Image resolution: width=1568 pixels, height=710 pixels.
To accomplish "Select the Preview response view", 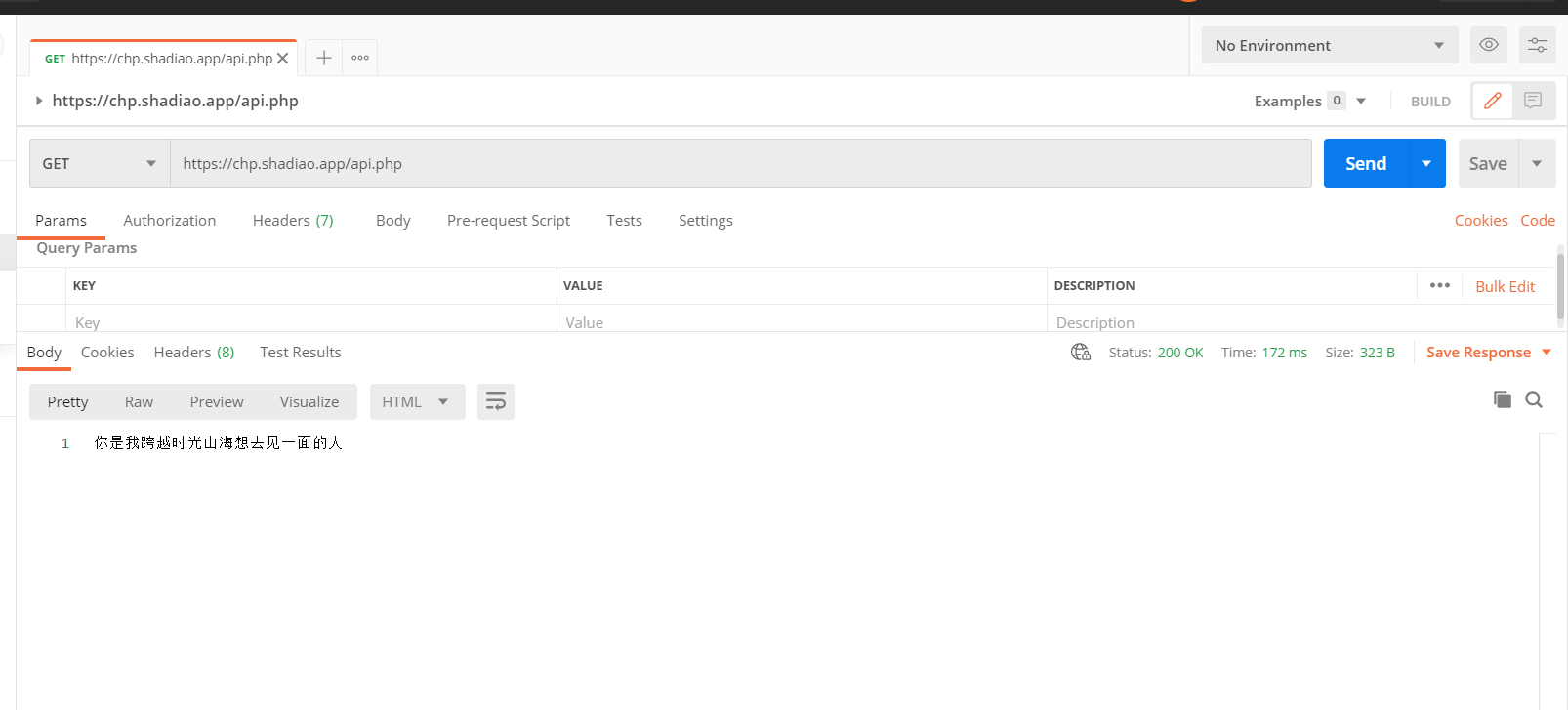I will 217,401.
